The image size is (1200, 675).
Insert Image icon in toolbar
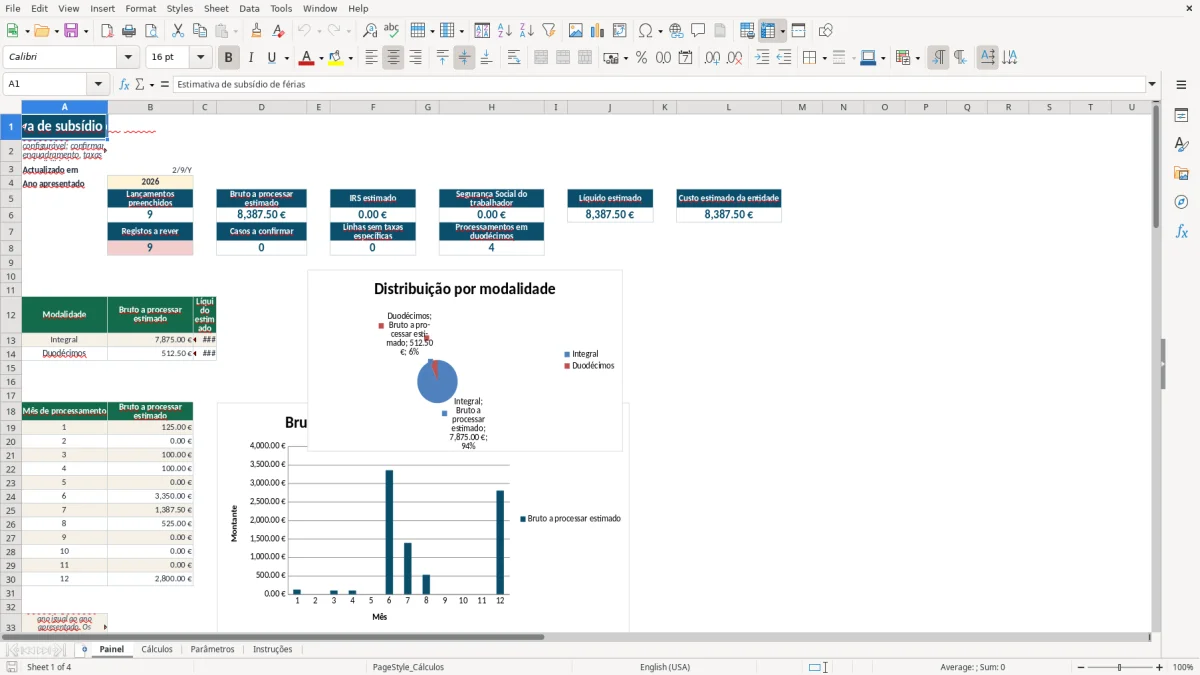[576, 31]
